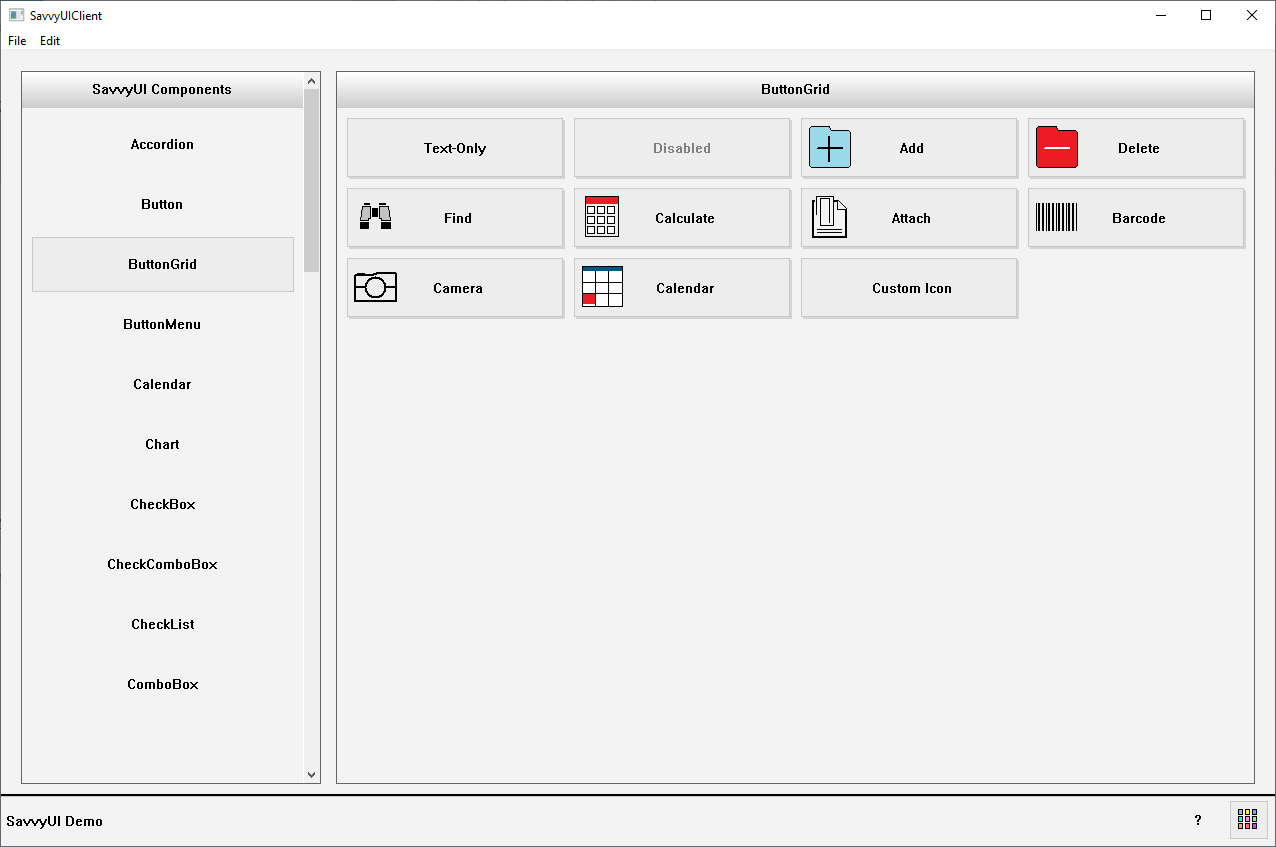This screenshot has height=847, width=1276.
Task: Click the Attach paperclip document icon
Action: tap(829, 217)
